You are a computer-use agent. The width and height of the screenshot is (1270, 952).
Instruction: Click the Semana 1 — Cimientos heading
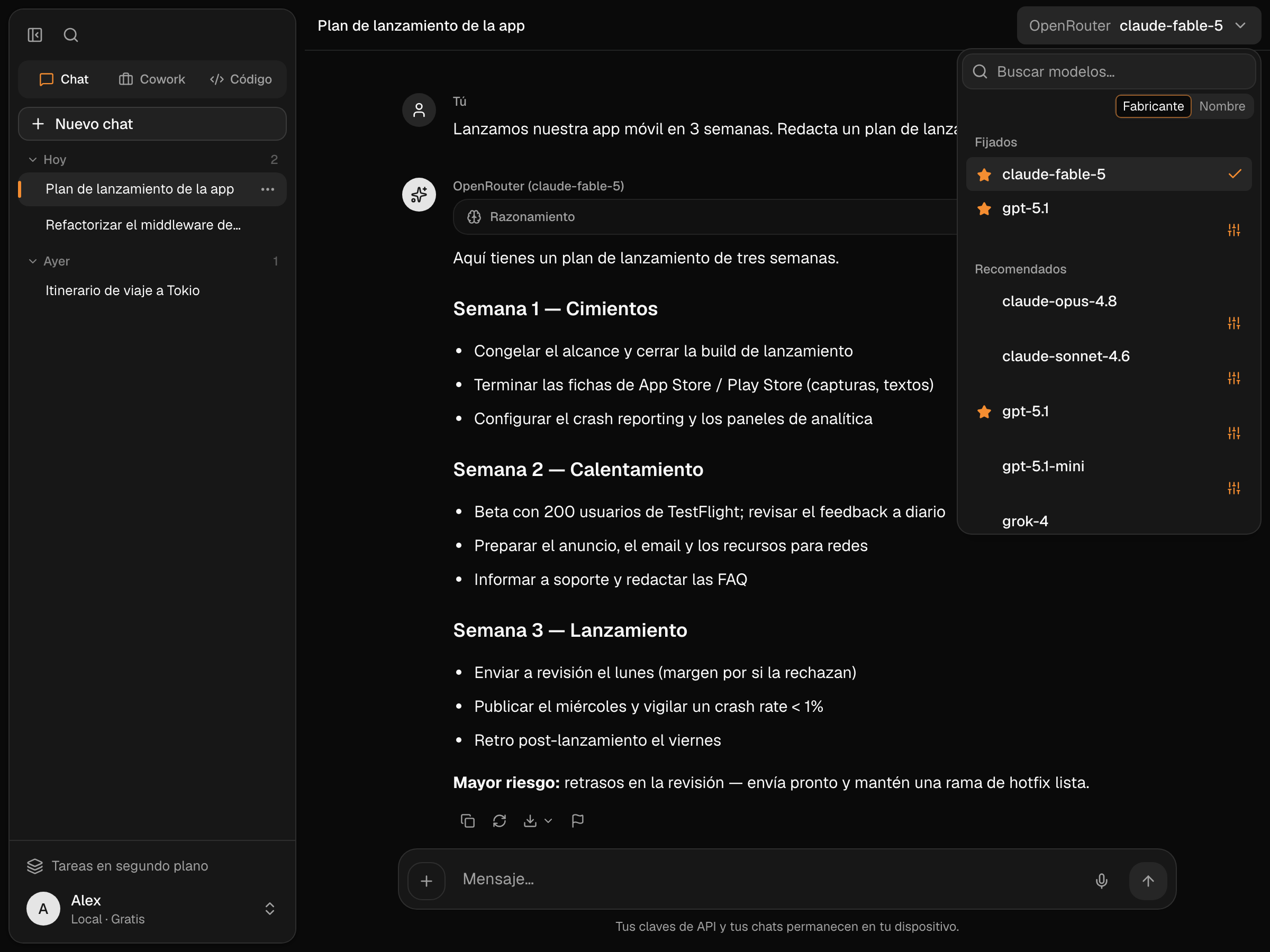tap(555, 309)
